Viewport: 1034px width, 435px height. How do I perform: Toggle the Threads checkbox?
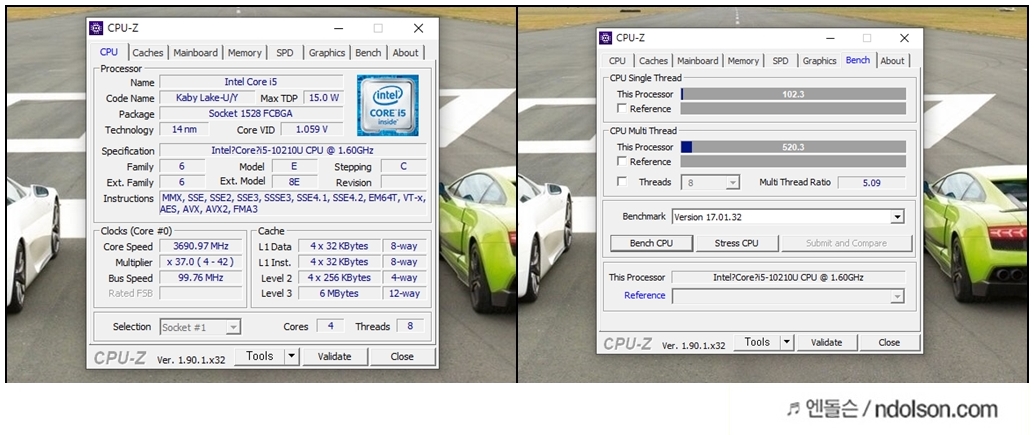pyautogui.click(x=621, y=182)
